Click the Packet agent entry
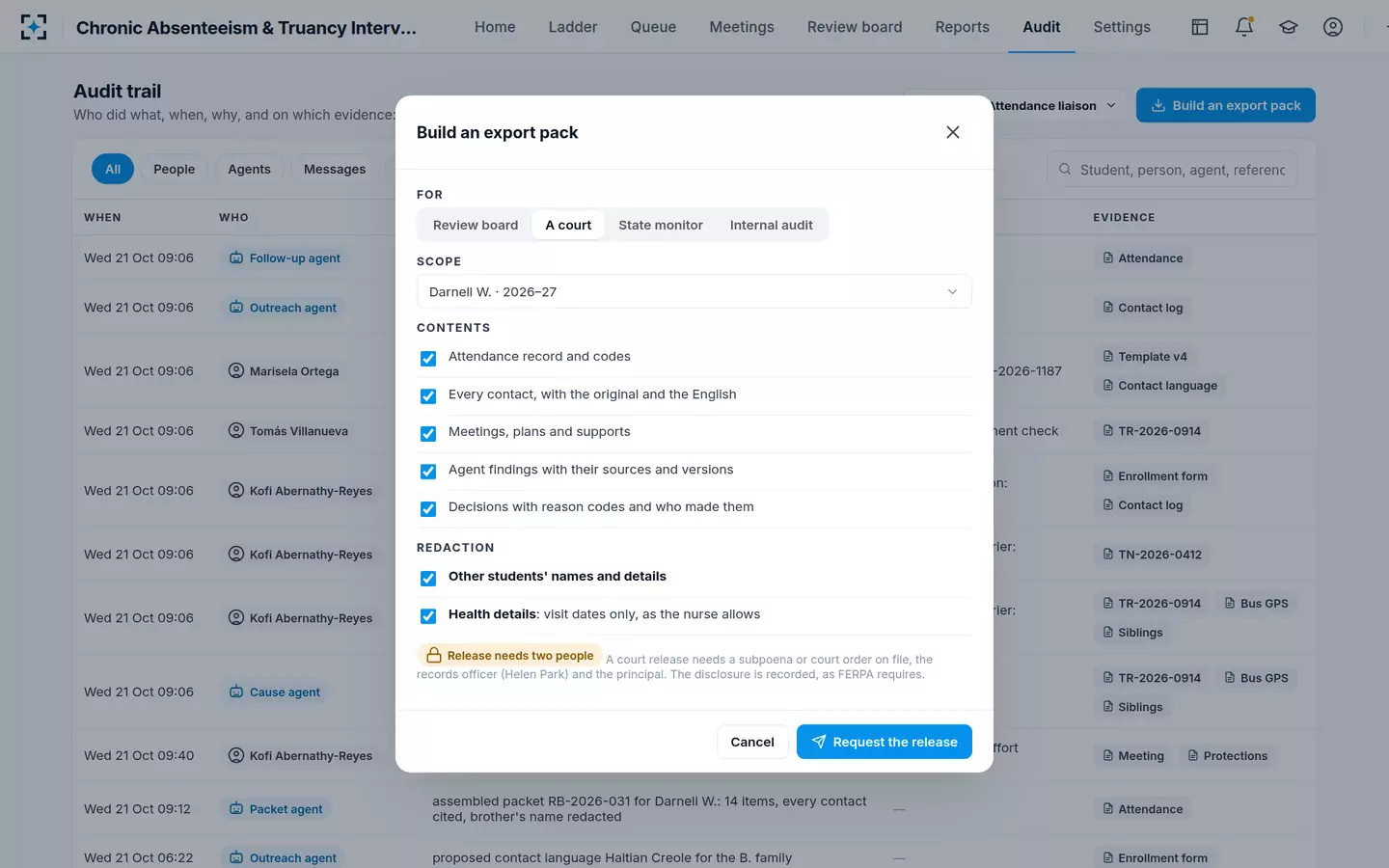The image size is (1389, 868). (276, 809)
